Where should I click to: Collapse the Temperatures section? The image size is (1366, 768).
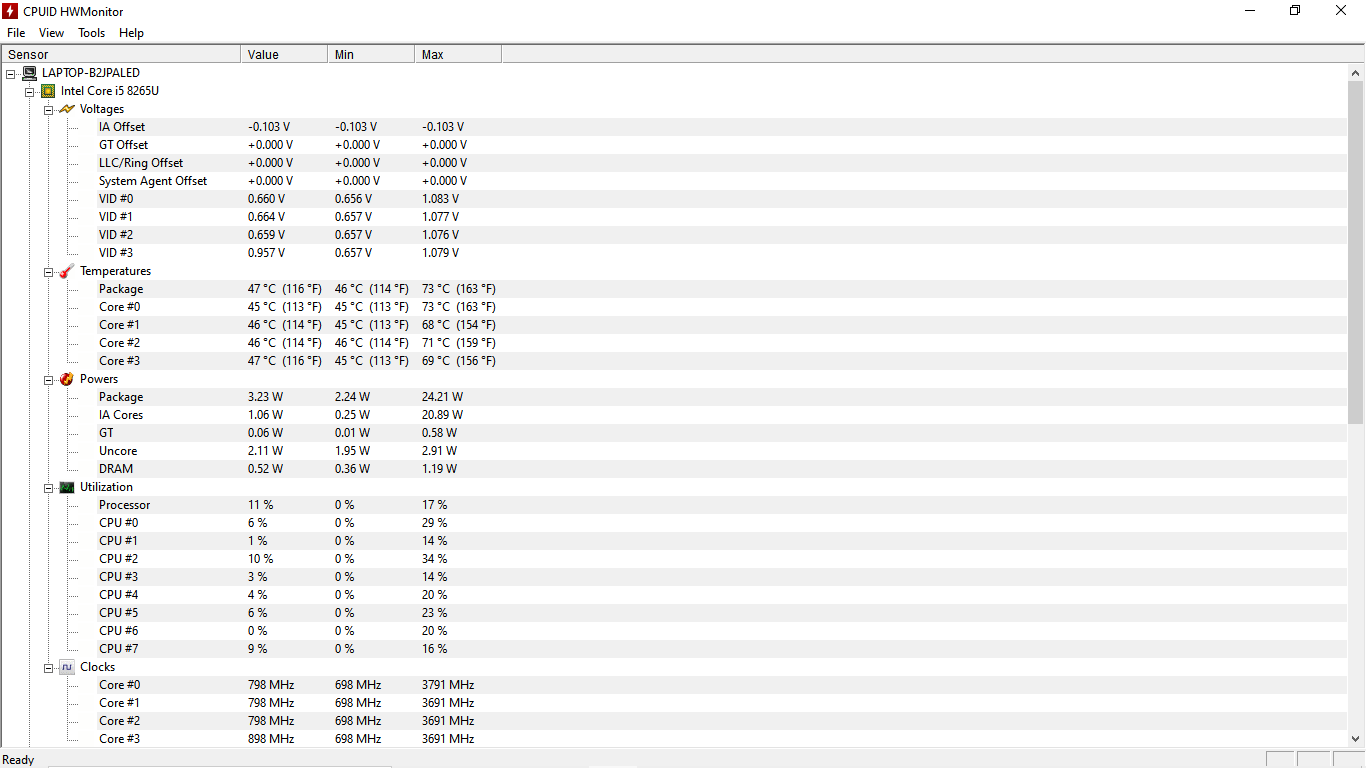[x=49, y=271]
